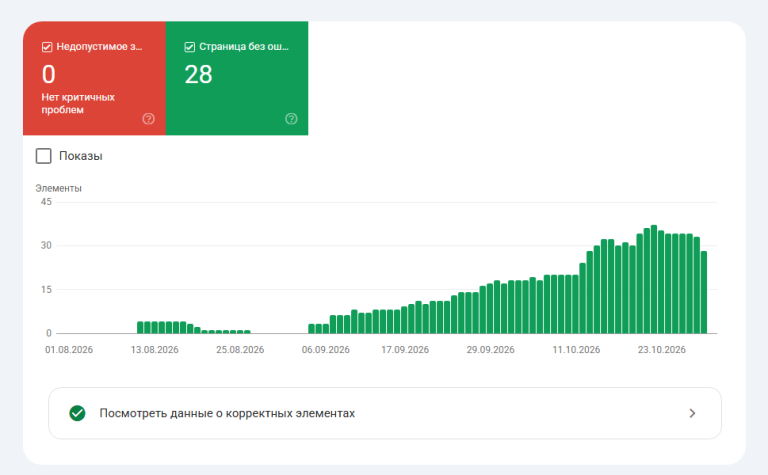
Task: Click axis date label 25.08.2026
Action: coord(240,350)
